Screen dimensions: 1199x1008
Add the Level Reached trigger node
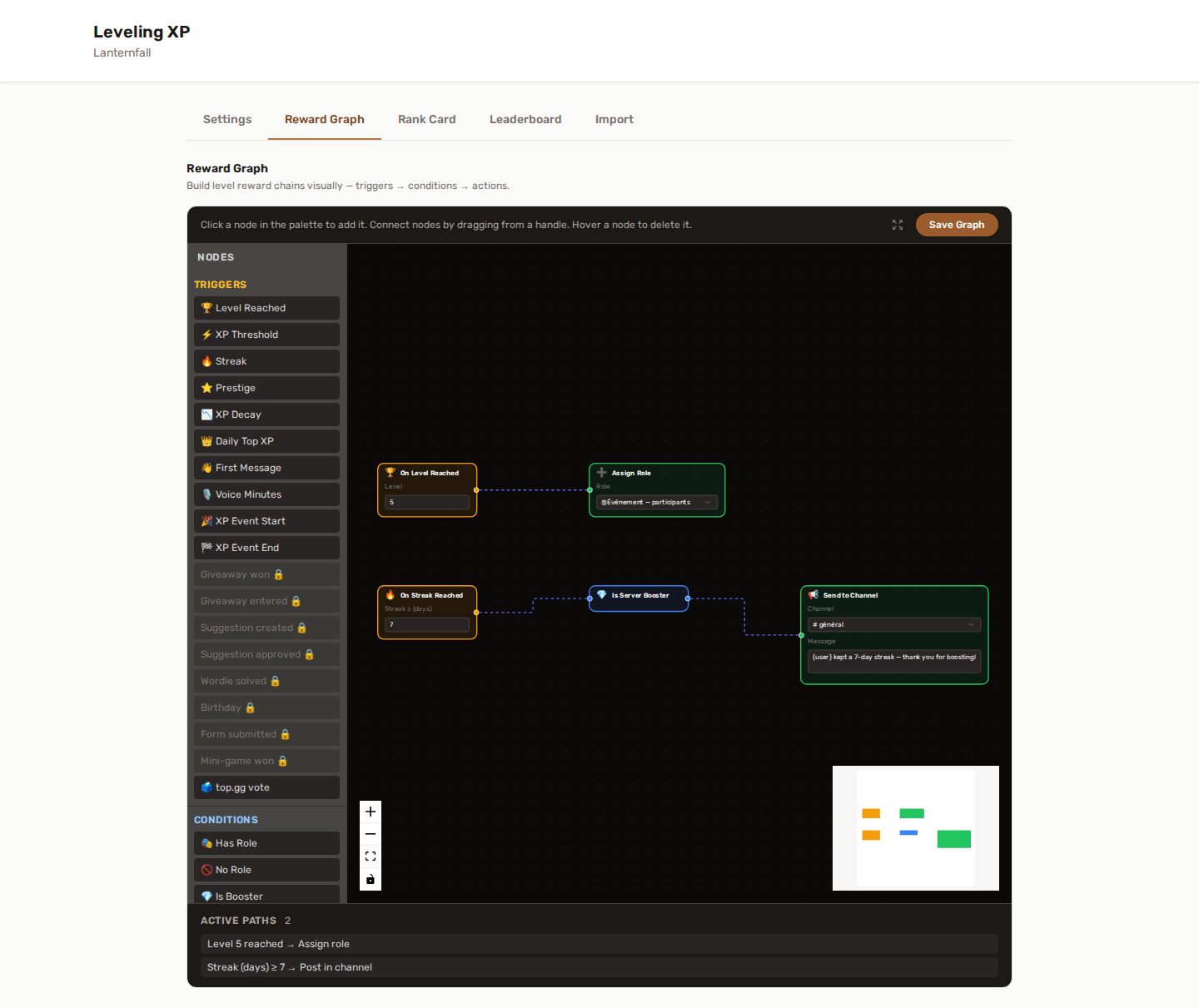tap(266, 308)
